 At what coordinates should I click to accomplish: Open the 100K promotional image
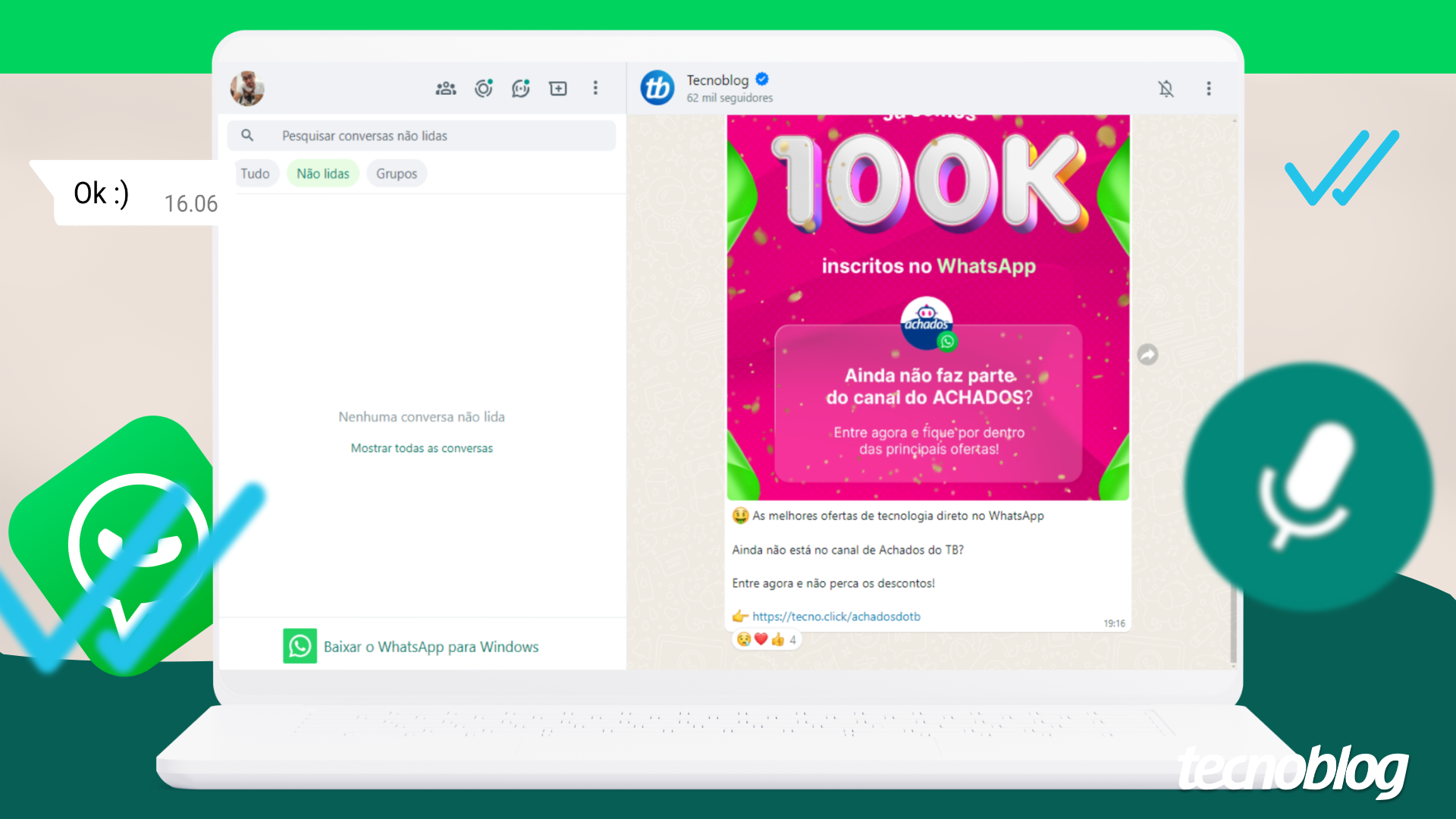(928, 307)
